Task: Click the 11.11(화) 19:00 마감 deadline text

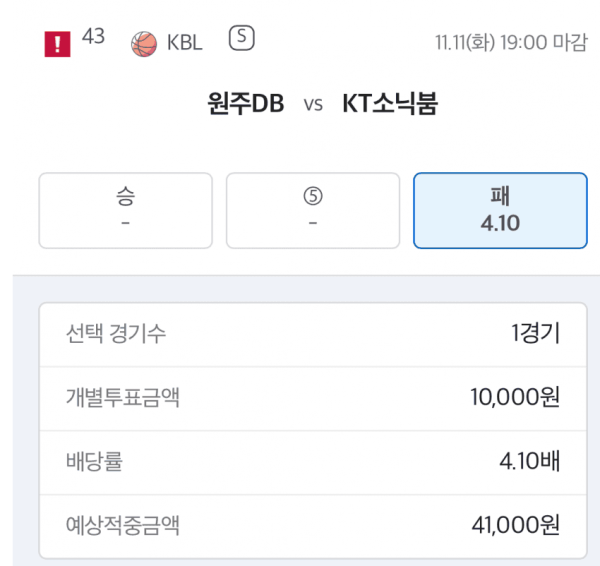Action: pyautogui.click(x=511, y=44)
